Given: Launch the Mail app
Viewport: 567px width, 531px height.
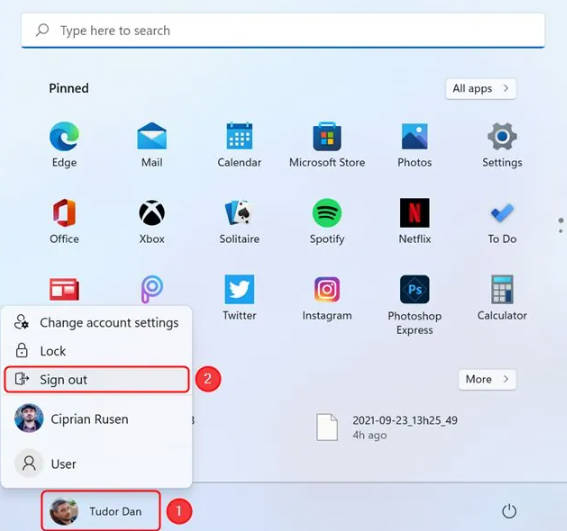Looking at the screenshot, I should click(x=152, y=144).
